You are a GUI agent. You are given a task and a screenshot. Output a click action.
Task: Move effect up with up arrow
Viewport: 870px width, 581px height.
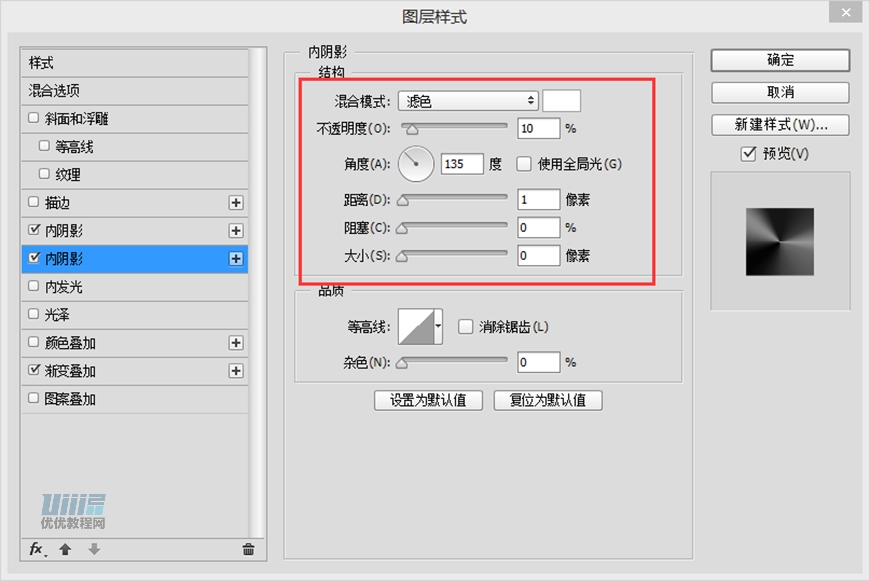65,549
